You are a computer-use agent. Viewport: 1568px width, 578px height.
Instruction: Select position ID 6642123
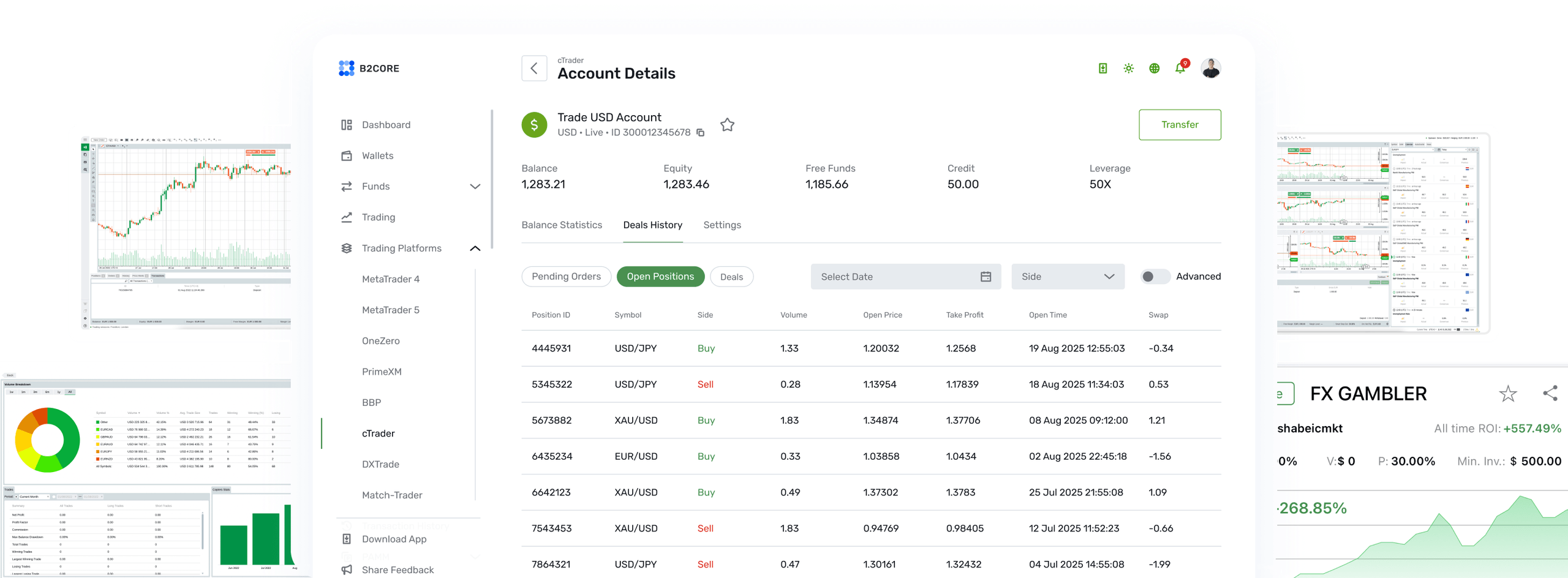551,492
